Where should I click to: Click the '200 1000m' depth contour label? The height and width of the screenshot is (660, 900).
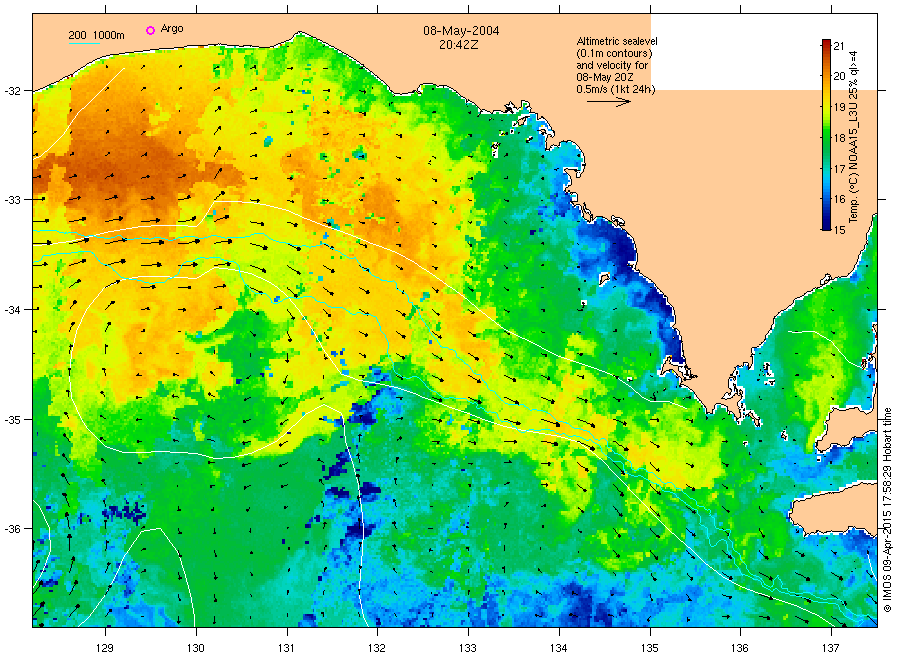pos(96,35)
